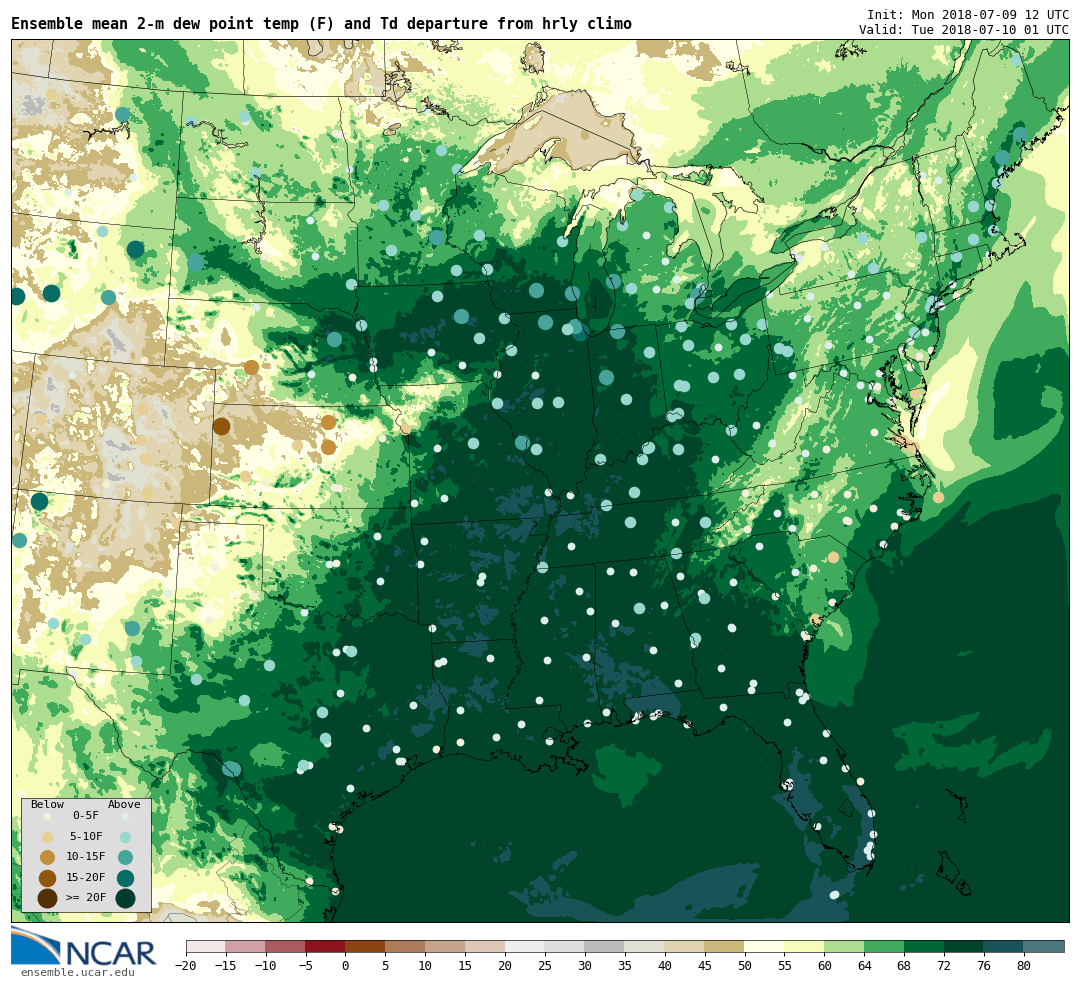The image size is (1080, 985).
Task: Pick the 35 to 40 colorbar swatch
Action: pyautogui.click(x=645, y=946)
